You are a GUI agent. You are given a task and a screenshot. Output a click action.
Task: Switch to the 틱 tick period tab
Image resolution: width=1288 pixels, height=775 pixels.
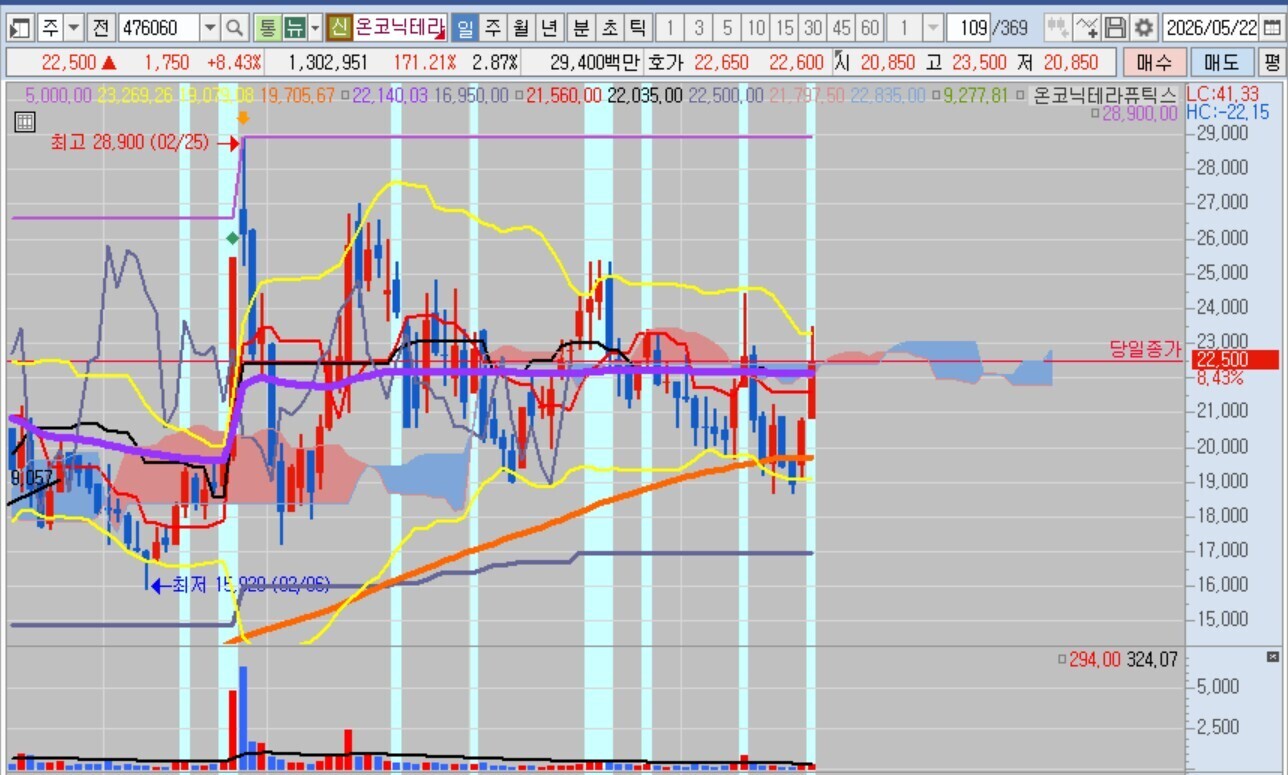(x=638, y=27)
